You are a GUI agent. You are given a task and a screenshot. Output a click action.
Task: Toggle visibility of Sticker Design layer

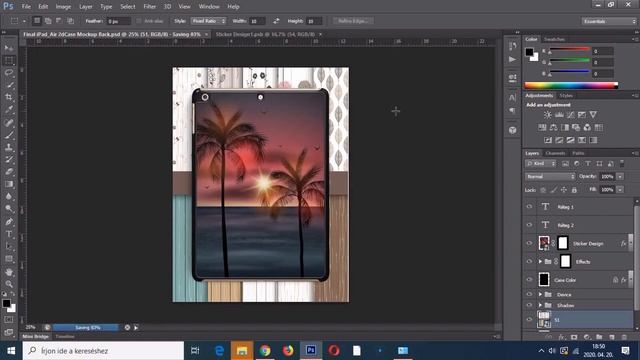[x=529, y=243]
